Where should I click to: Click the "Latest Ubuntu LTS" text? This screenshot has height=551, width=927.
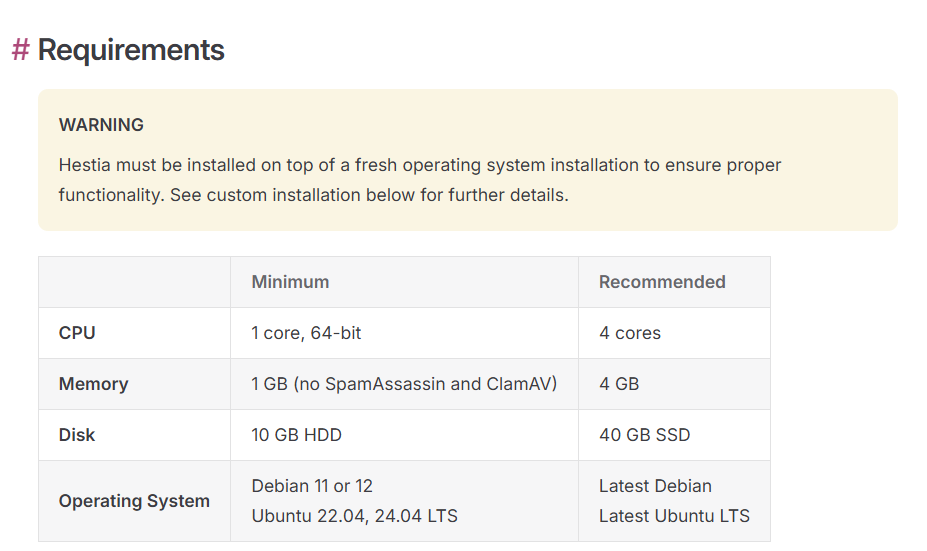[674, 516]
